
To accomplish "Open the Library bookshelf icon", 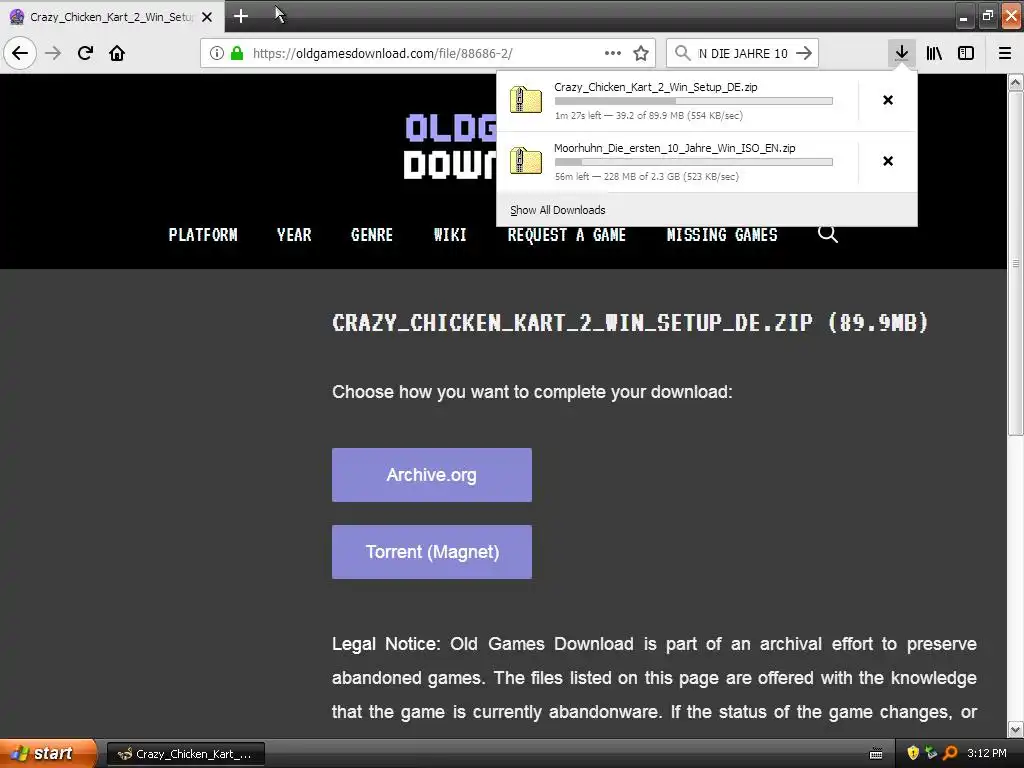I will pos(934,53).
